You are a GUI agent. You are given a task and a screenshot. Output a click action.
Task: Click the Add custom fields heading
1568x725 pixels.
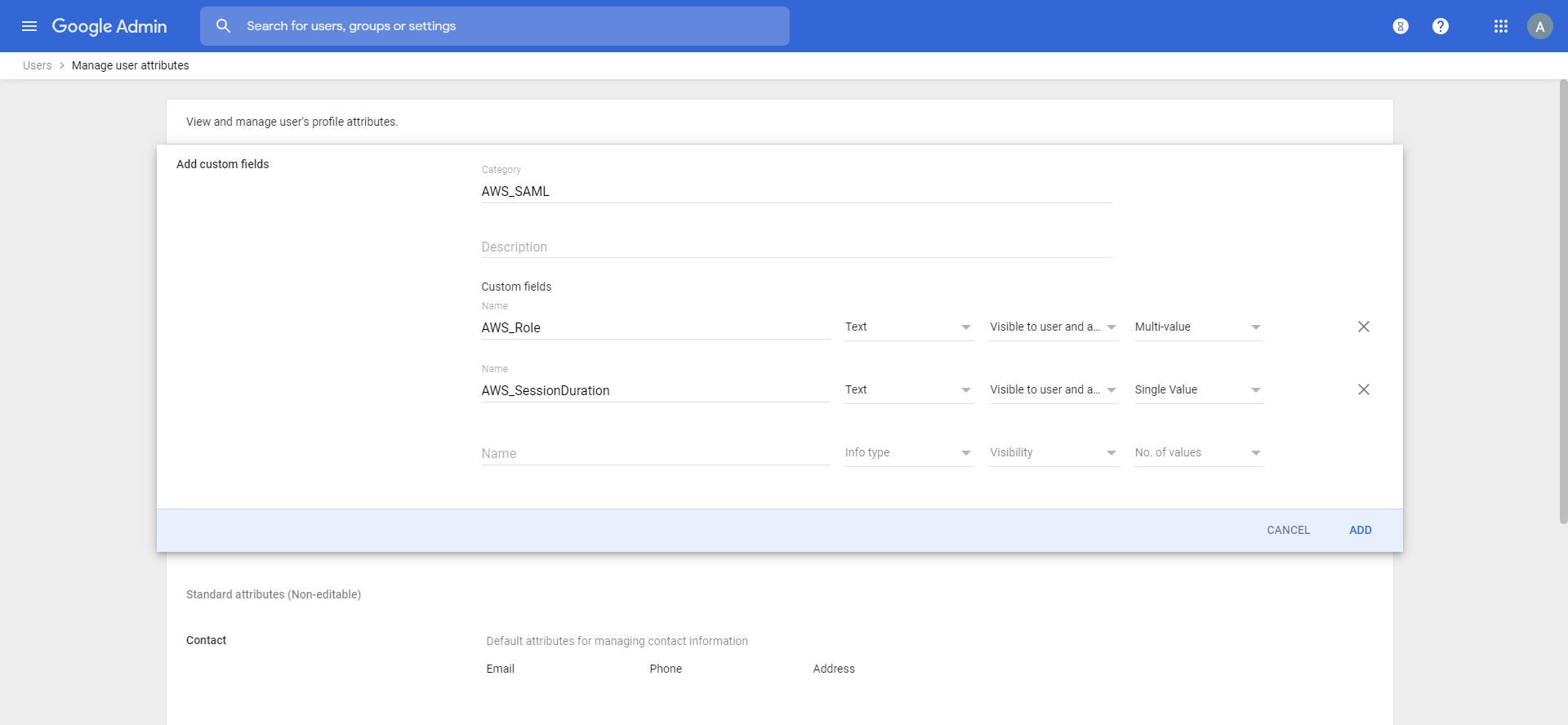222,164
